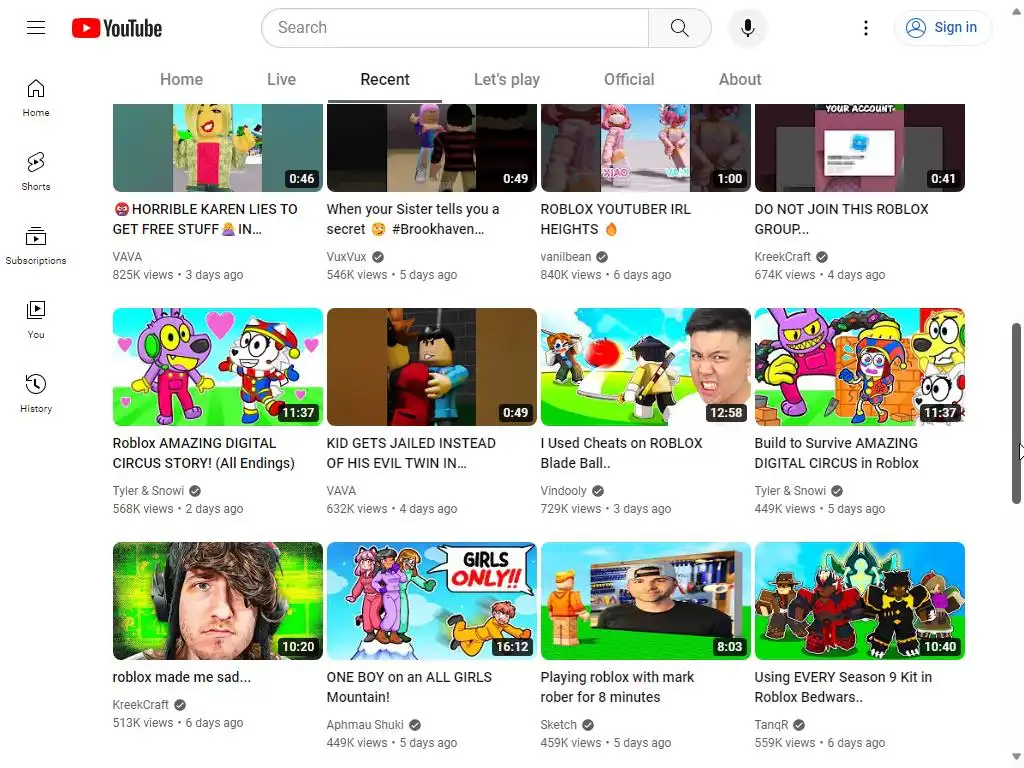Open the You library section

(36, 319)
